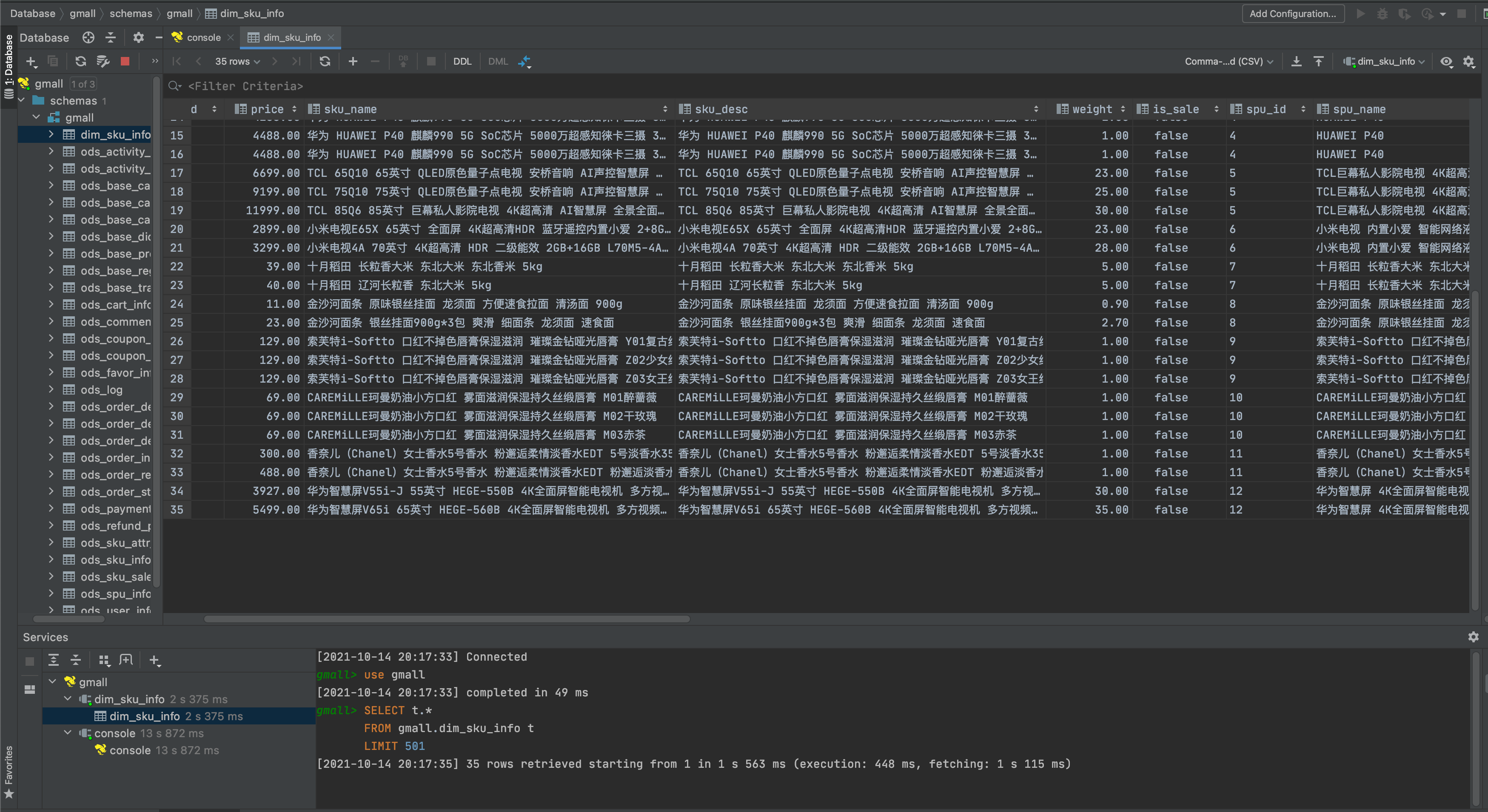The image size is (1488, 812).
Task: Toggle sort order on weight column
Action: pos(1122,109)
